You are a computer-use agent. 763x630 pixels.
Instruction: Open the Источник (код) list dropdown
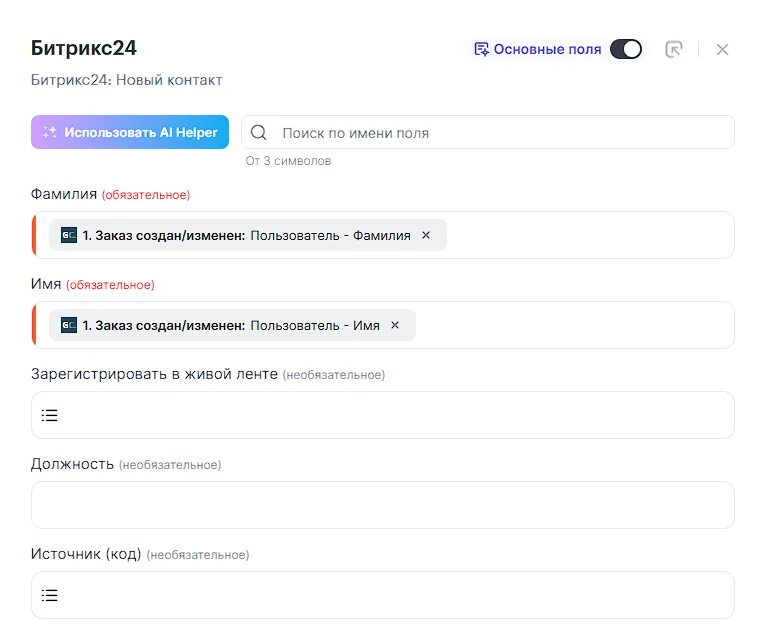point(50,595)
